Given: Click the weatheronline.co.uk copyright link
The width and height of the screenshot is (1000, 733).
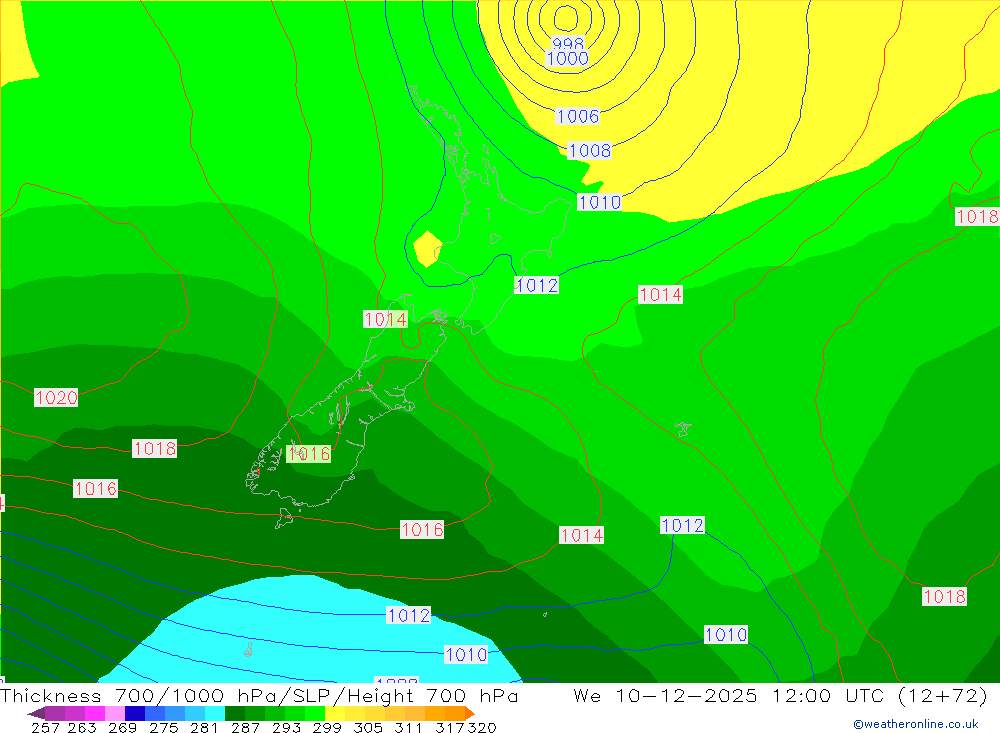Looking at the screenshot, I should 916,724.
